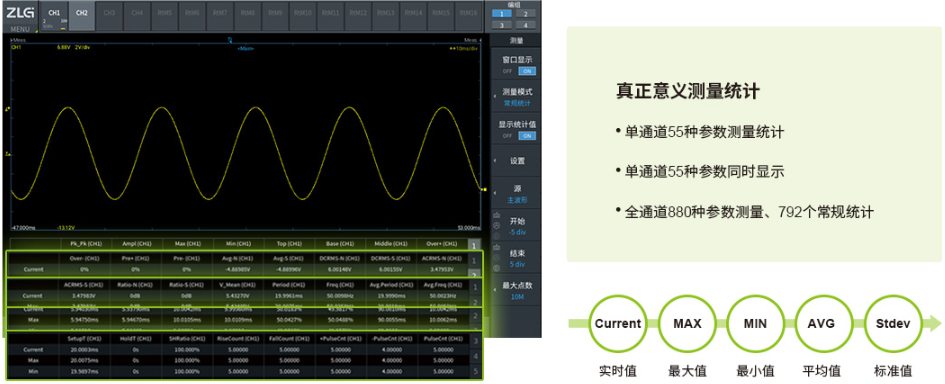Select the CH2 channel tab

[x=82, y=16]
